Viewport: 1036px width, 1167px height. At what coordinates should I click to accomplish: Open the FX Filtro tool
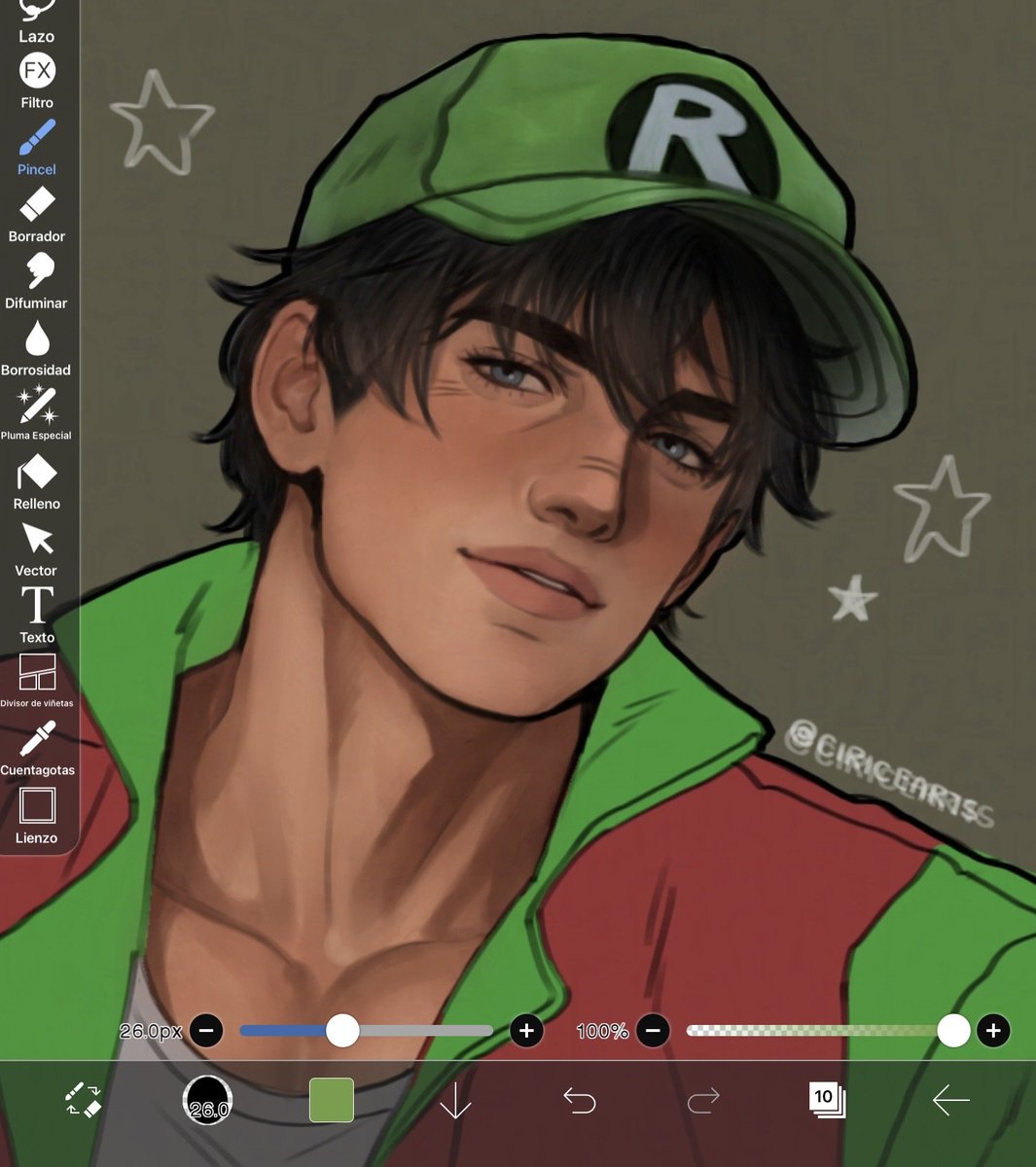37,81
